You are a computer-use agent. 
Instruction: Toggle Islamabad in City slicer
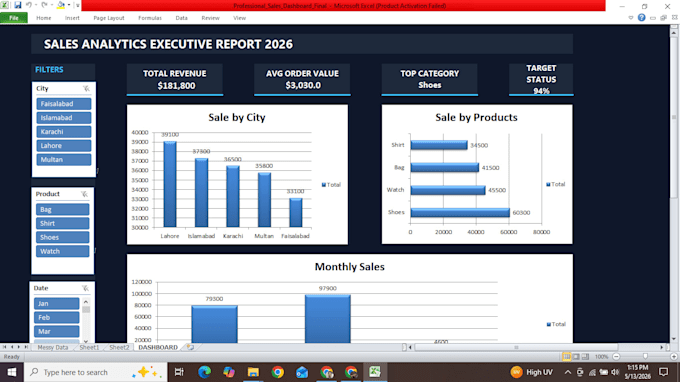coord(64,118)
